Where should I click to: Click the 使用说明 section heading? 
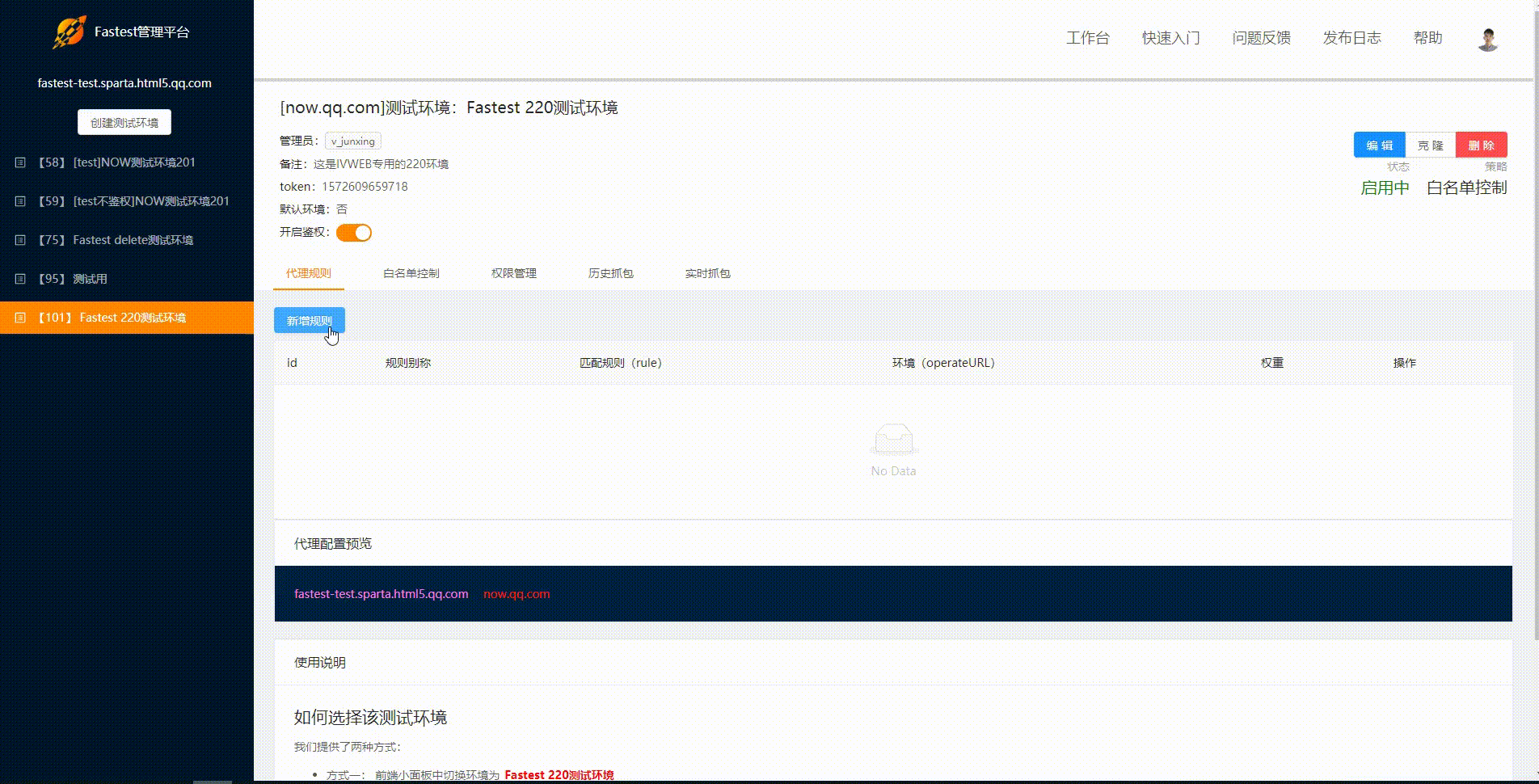coord(320,663)
